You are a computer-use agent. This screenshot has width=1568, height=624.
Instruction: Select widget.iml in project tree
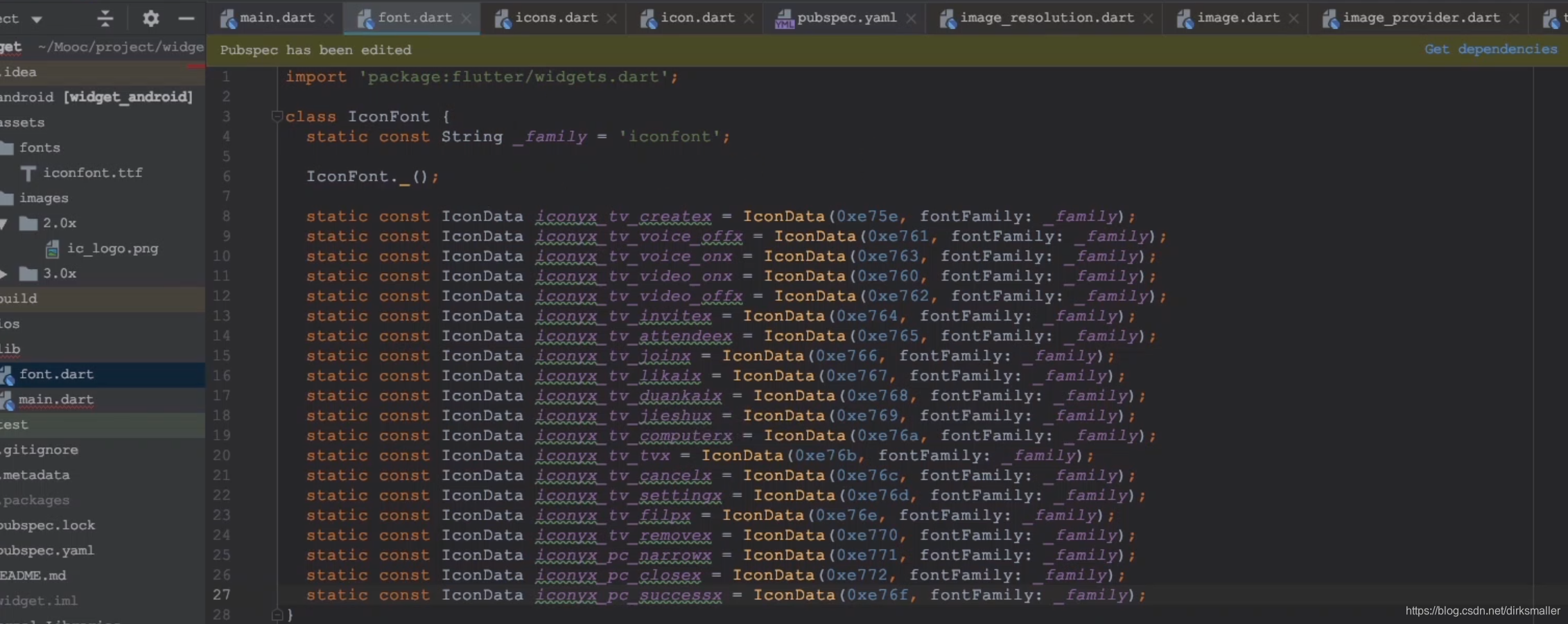point(39,600)
